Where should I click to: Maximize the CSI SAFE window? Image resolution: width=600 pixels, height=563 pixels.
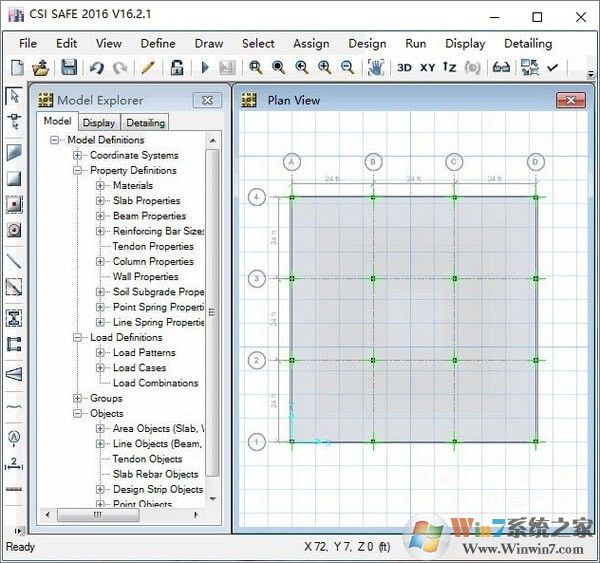[x=537, y=17]
